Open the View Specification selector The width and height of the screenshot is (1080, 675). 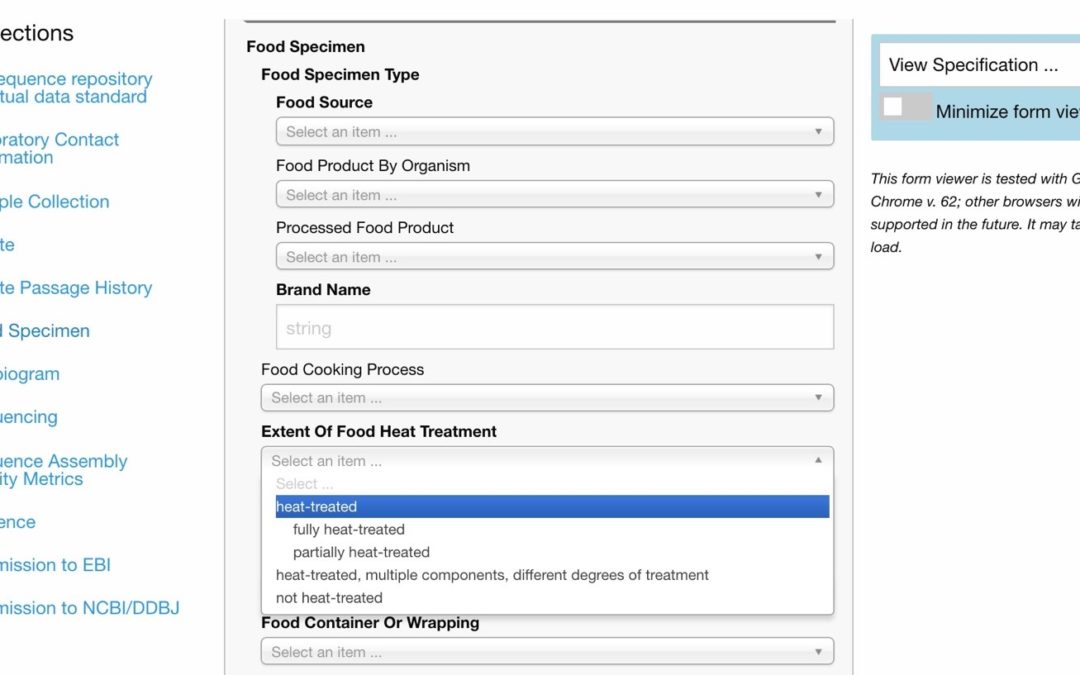tap(978, 65)
